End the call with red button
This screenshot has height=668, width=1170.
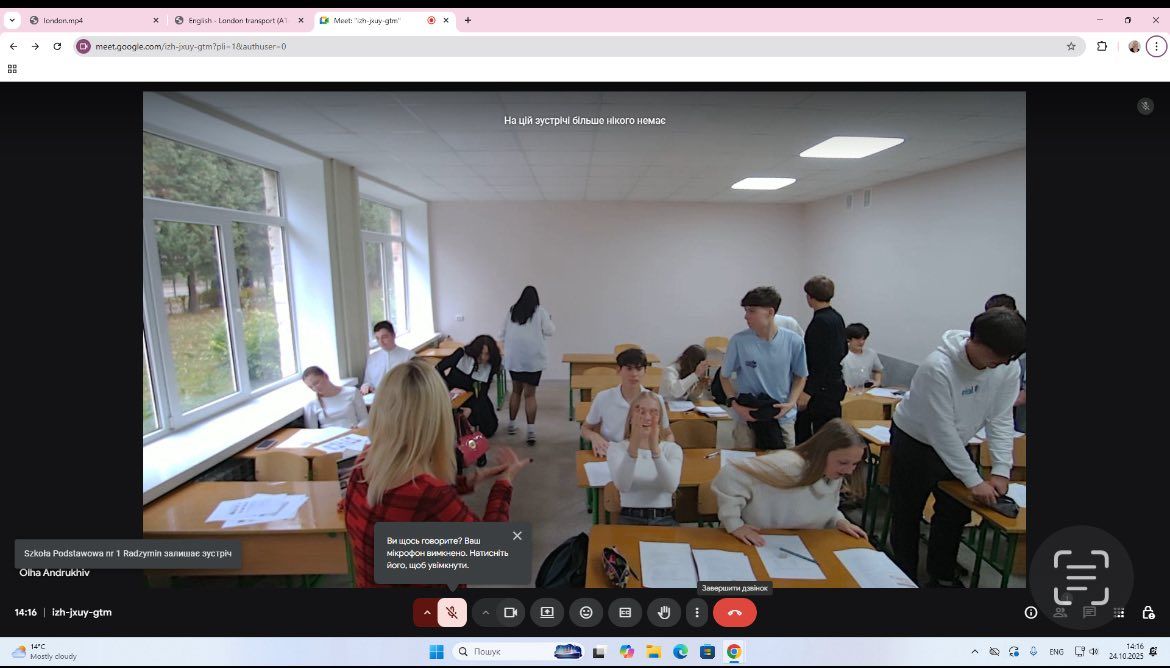click(x=735, y=612)
